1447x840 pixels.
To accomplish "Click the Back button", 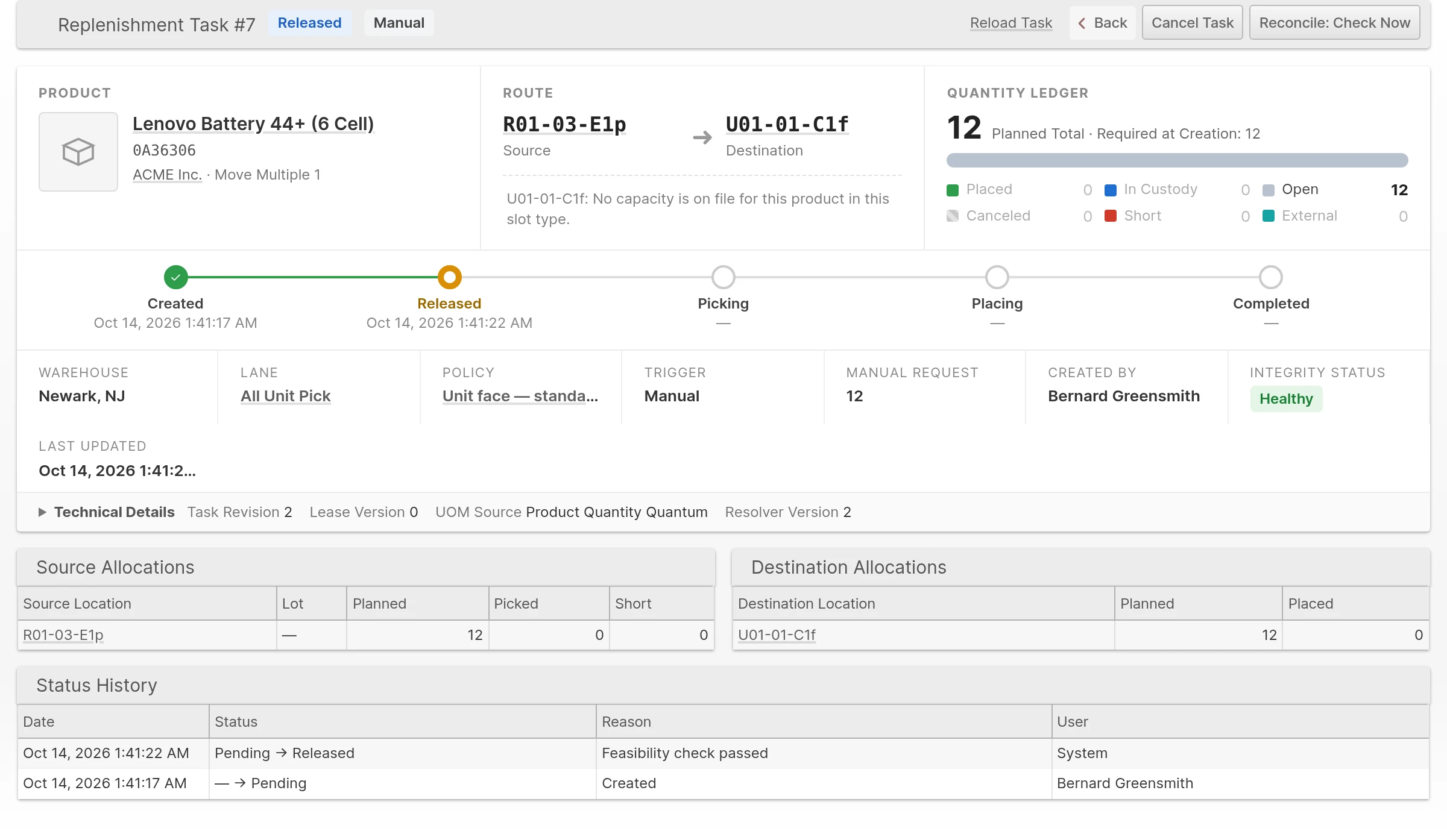I will (x=1102, y=23).
